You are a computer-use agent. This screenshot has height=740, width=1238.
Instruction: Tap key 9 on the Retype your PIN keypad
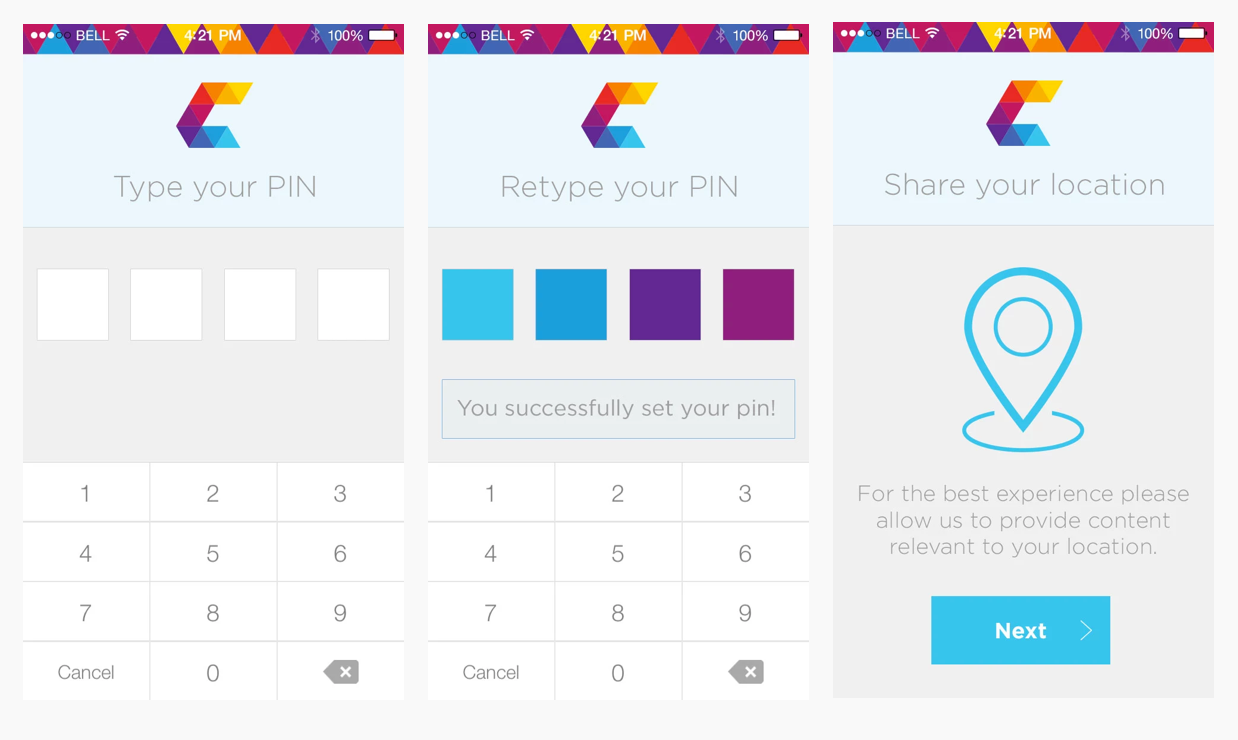point(745,613)
